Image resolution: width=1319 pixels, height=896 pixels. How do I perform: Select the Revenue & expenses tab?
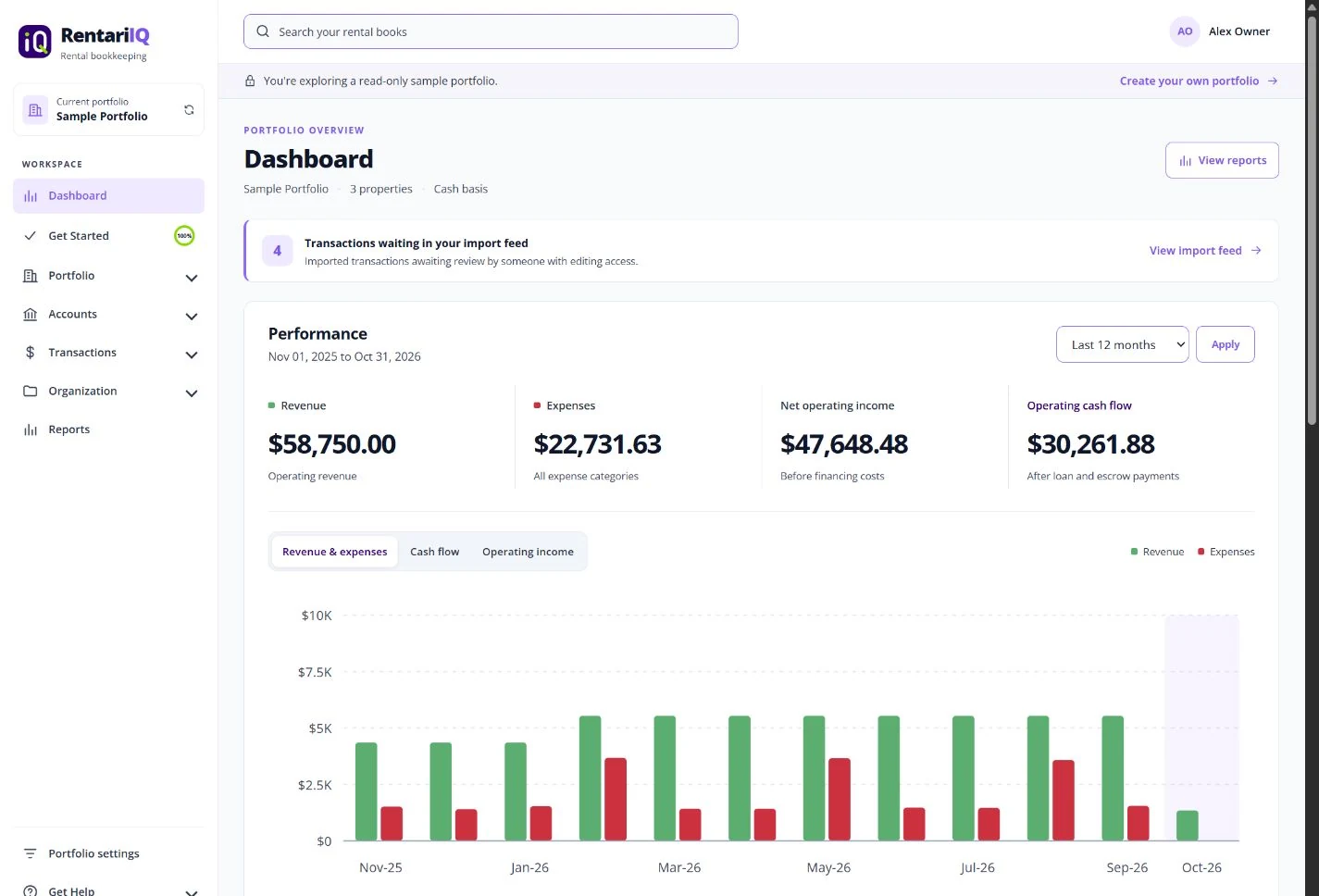pos(335,552)
